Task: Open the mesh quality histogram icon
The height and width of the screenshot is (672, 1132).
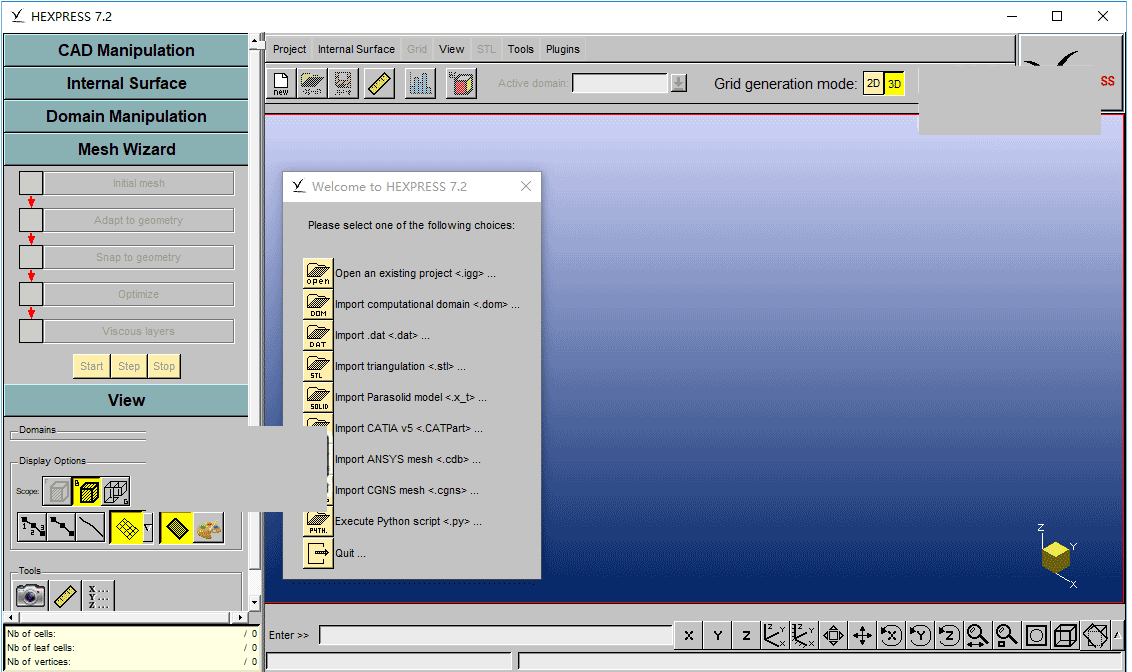Action: 420,84
